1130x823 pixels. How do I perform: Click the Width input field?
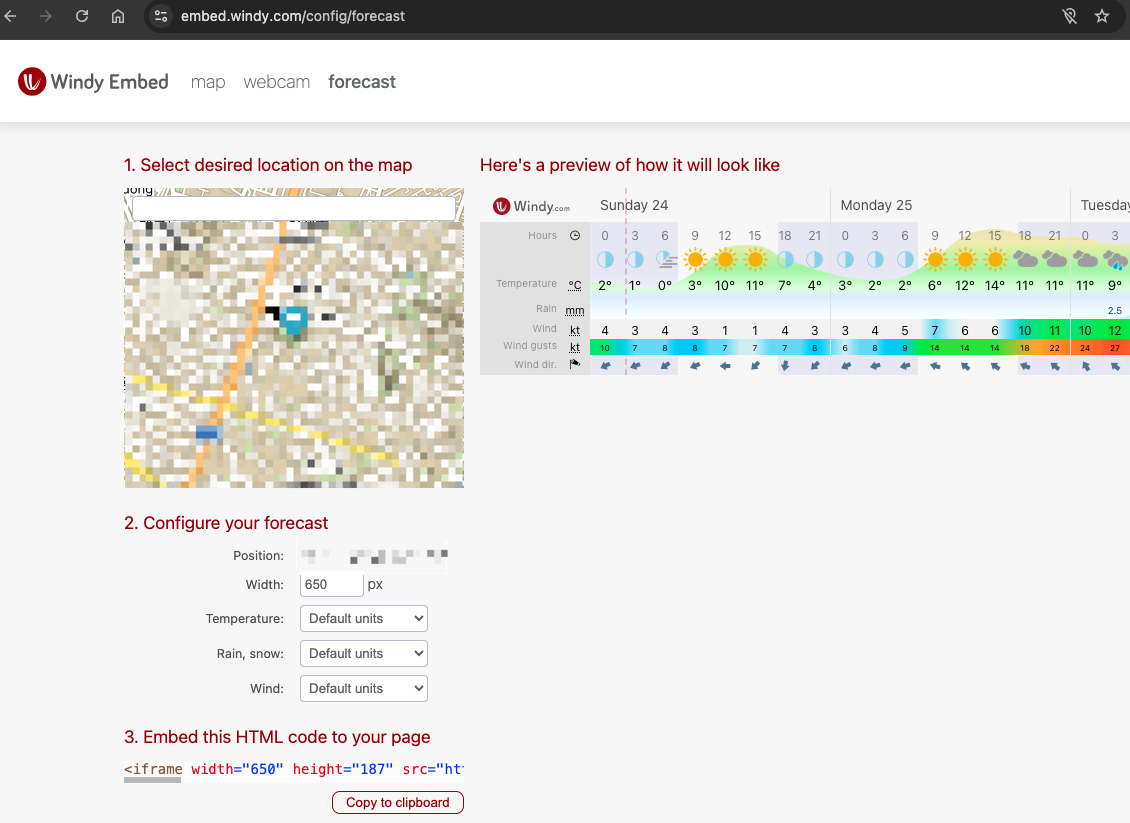331,584
